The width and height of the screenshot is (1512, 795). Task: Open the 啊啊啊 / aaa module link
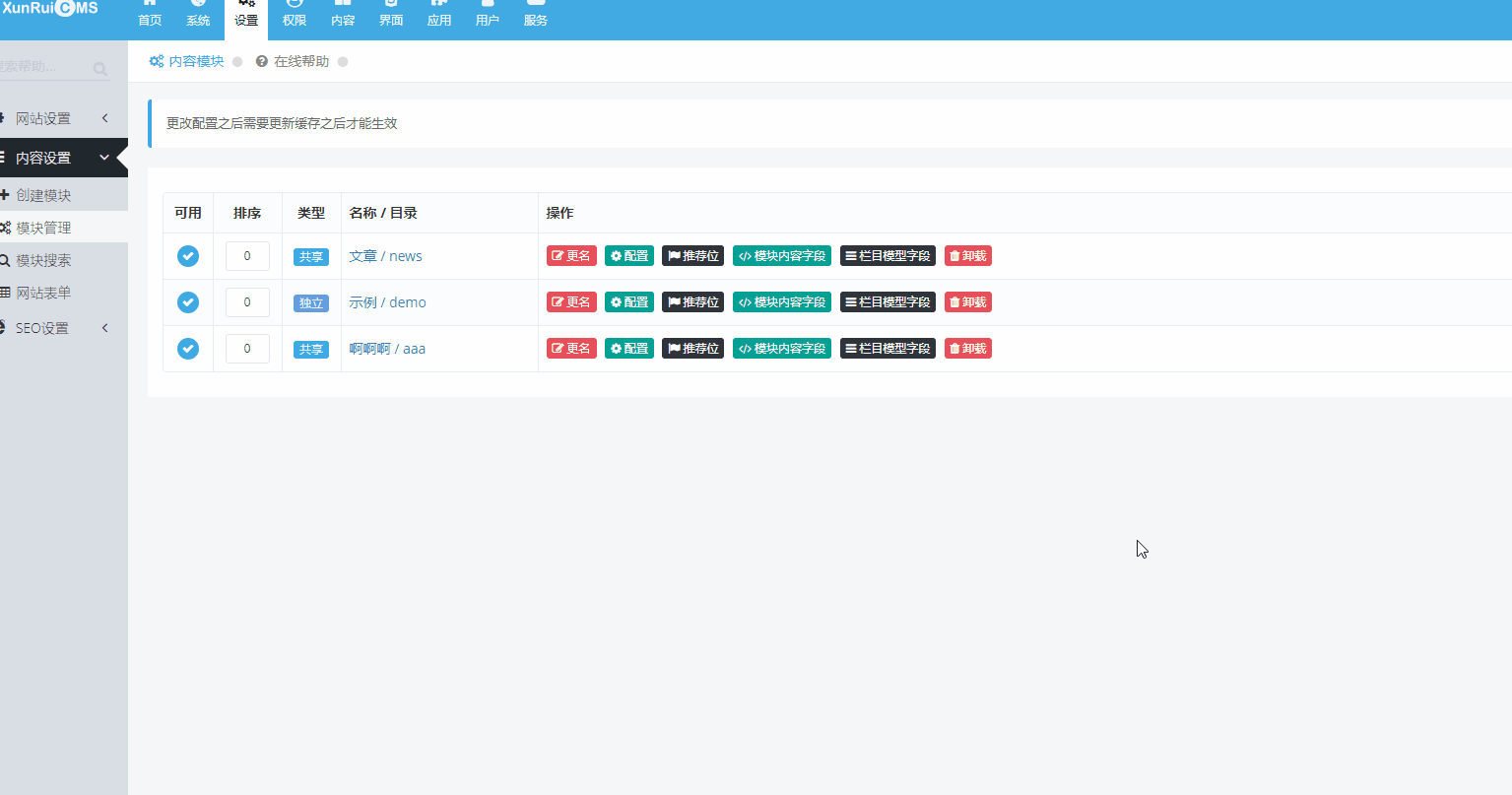pyautogui.click(x=387, y=349)
